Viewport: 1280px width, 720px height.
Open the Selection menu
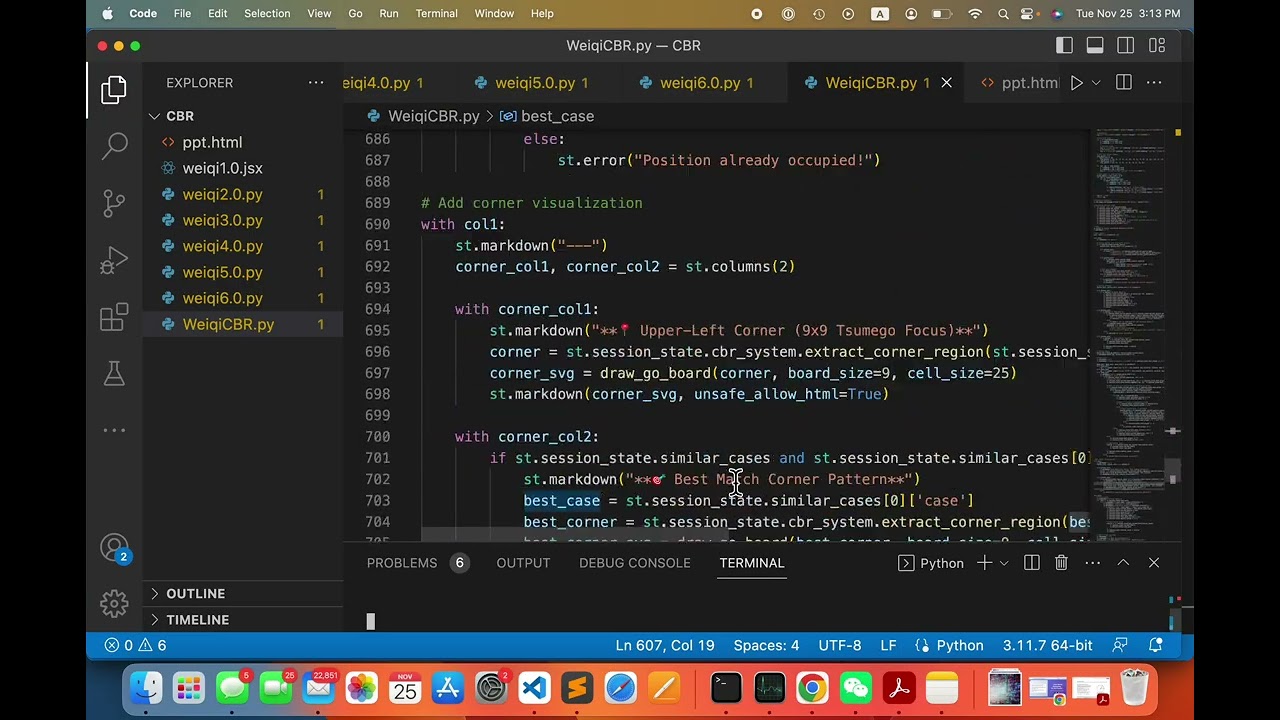[267, 14]
